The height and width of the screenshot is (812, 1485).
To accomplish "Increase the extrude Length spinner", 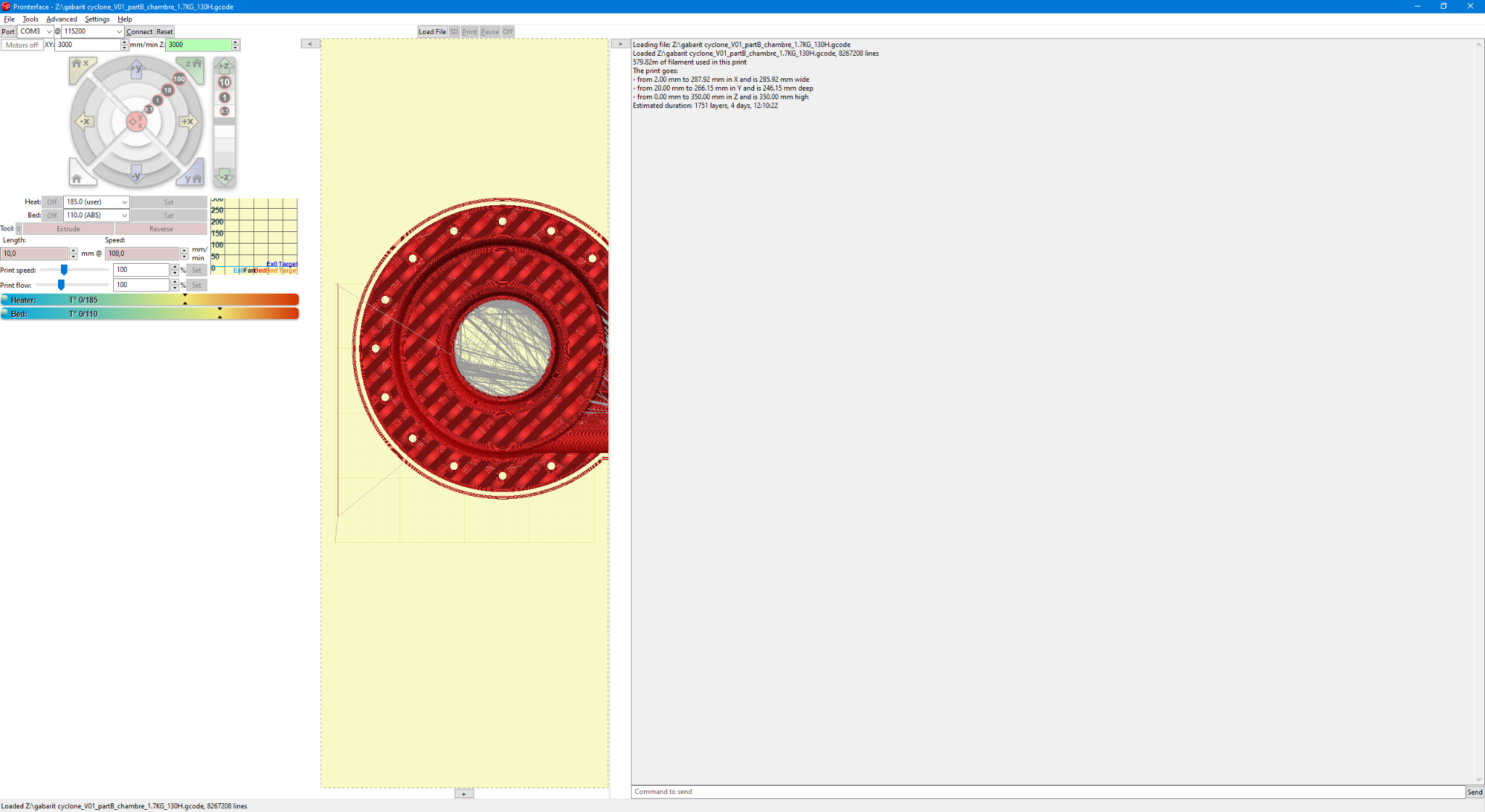I will 73,251.
